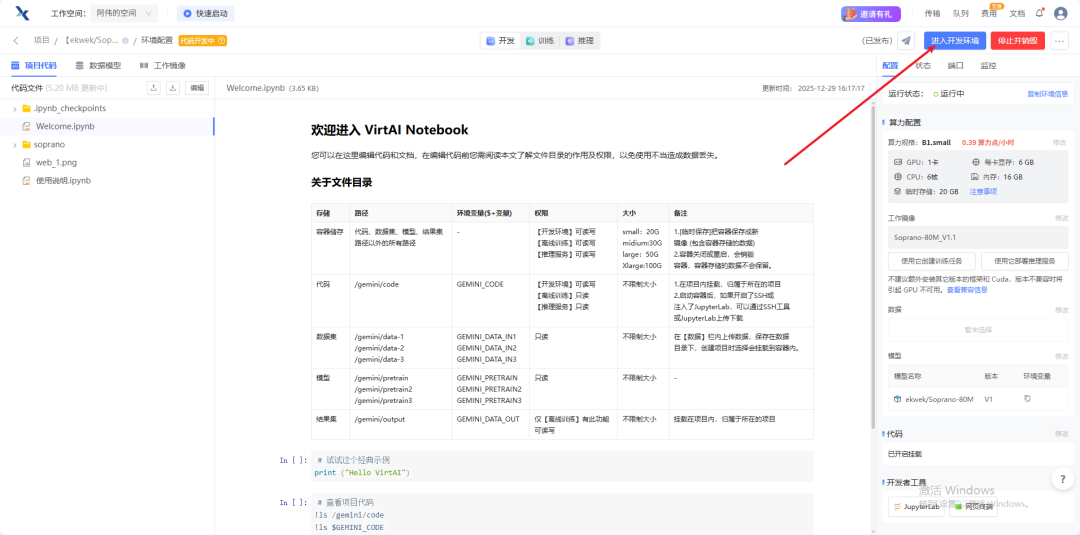Click the 临时存储 storage icon
Image resolution: width=1080 pixels, height=535 pixels.
[897, 191]
